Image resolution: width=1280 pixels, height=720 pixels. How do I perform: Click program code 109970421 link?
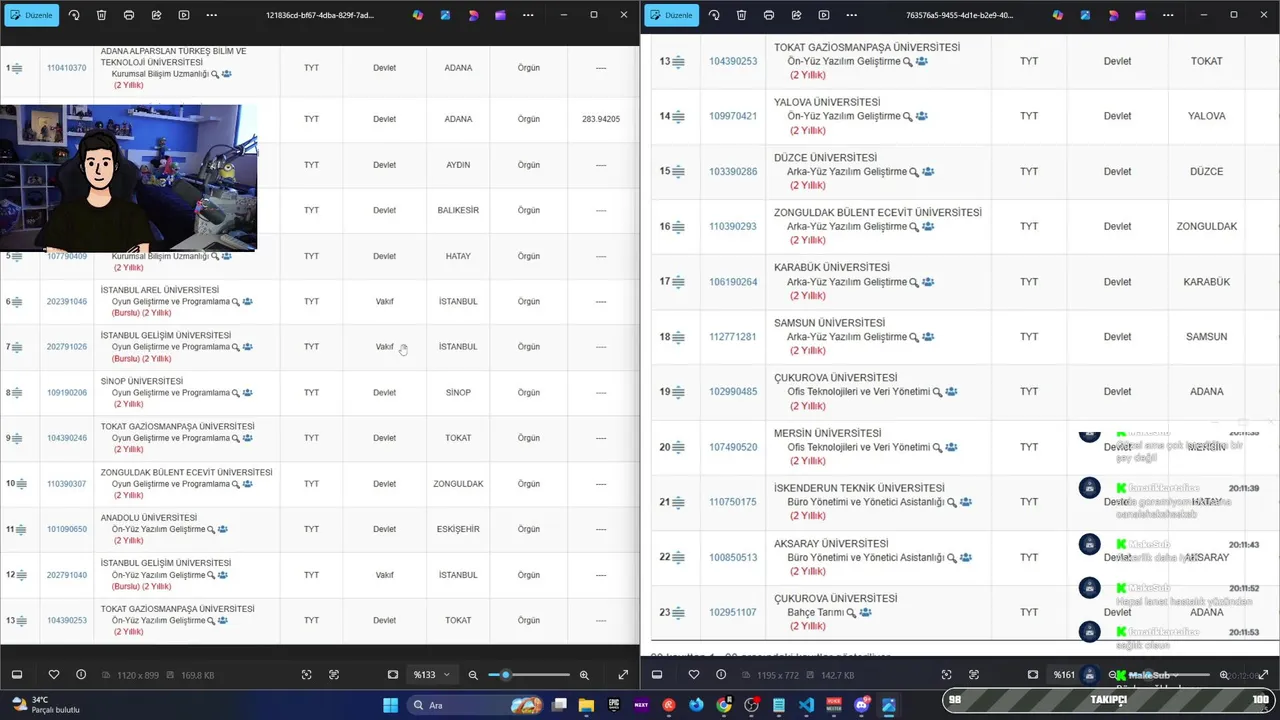(x=733, y=116)
